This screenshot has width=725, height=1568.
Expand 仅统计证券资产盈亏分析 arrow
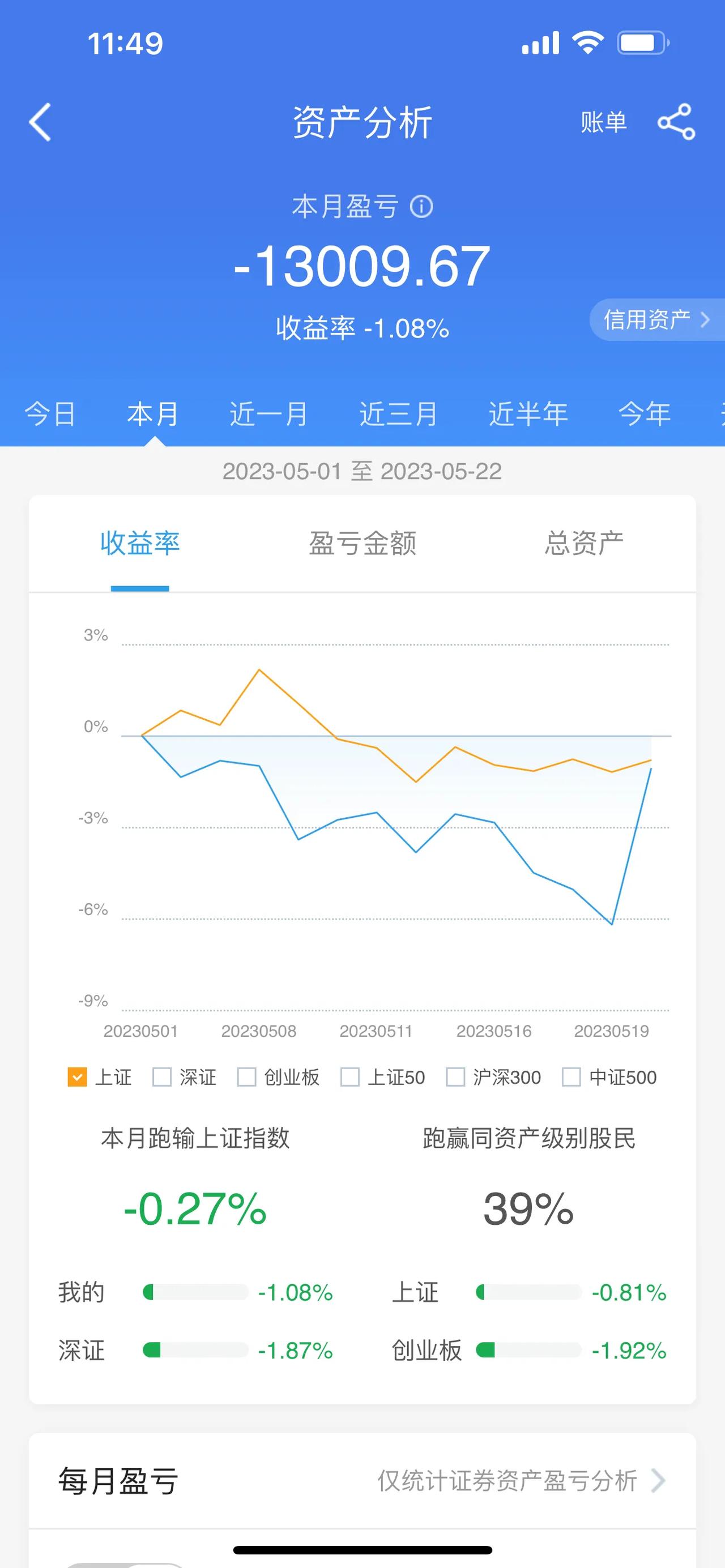pos(658,1480)
